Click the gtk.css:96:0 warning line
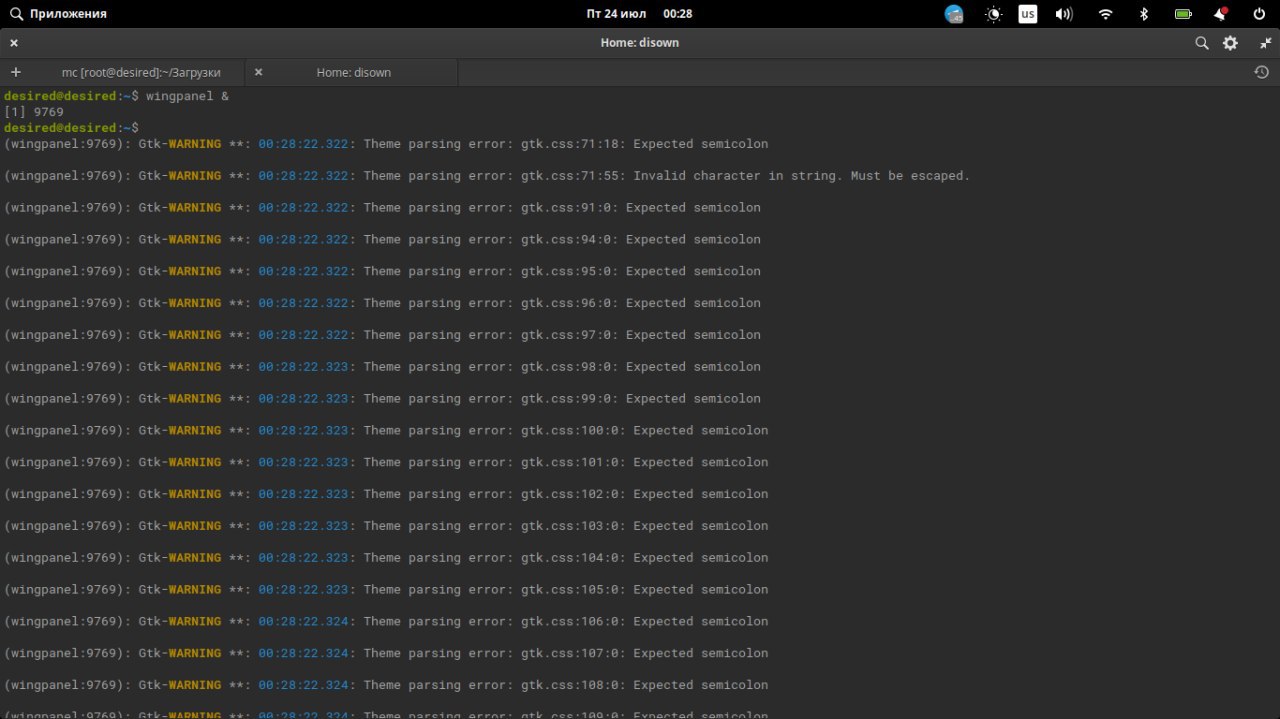Image resolution: width=1280 pixels, height=719 pixels. click(382, 303)
